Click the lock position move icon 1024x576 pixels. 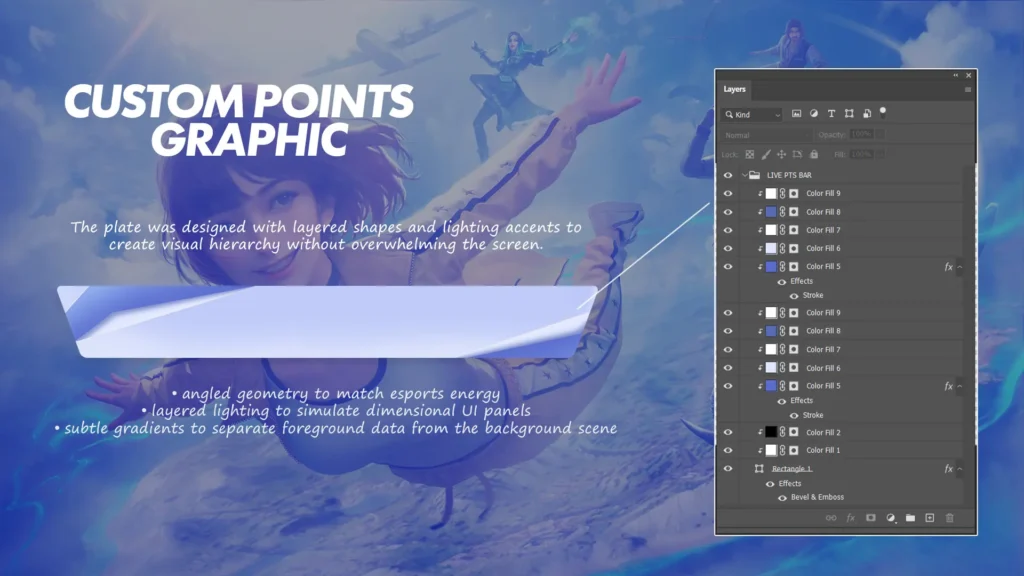pyautogui.click(x=783, y=154)
